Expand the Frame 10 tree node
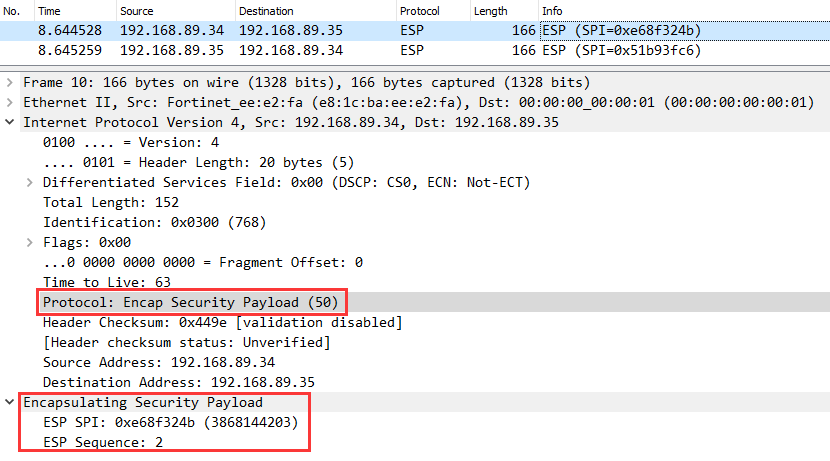830x461 pixels. [x=10, y=82]
